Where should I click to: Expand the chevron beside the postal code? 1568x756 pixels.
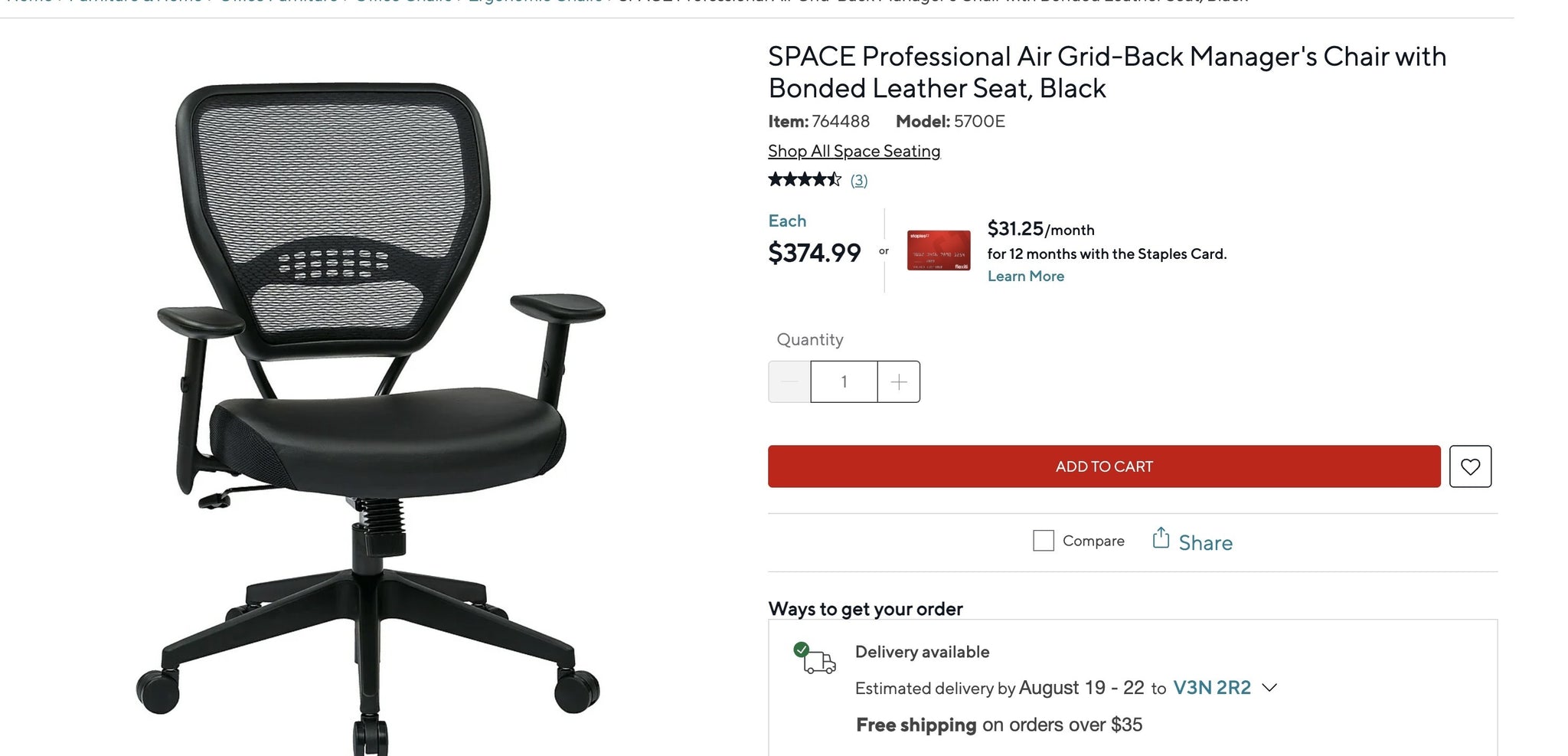pyautogui.click(x=1269, y=687)
